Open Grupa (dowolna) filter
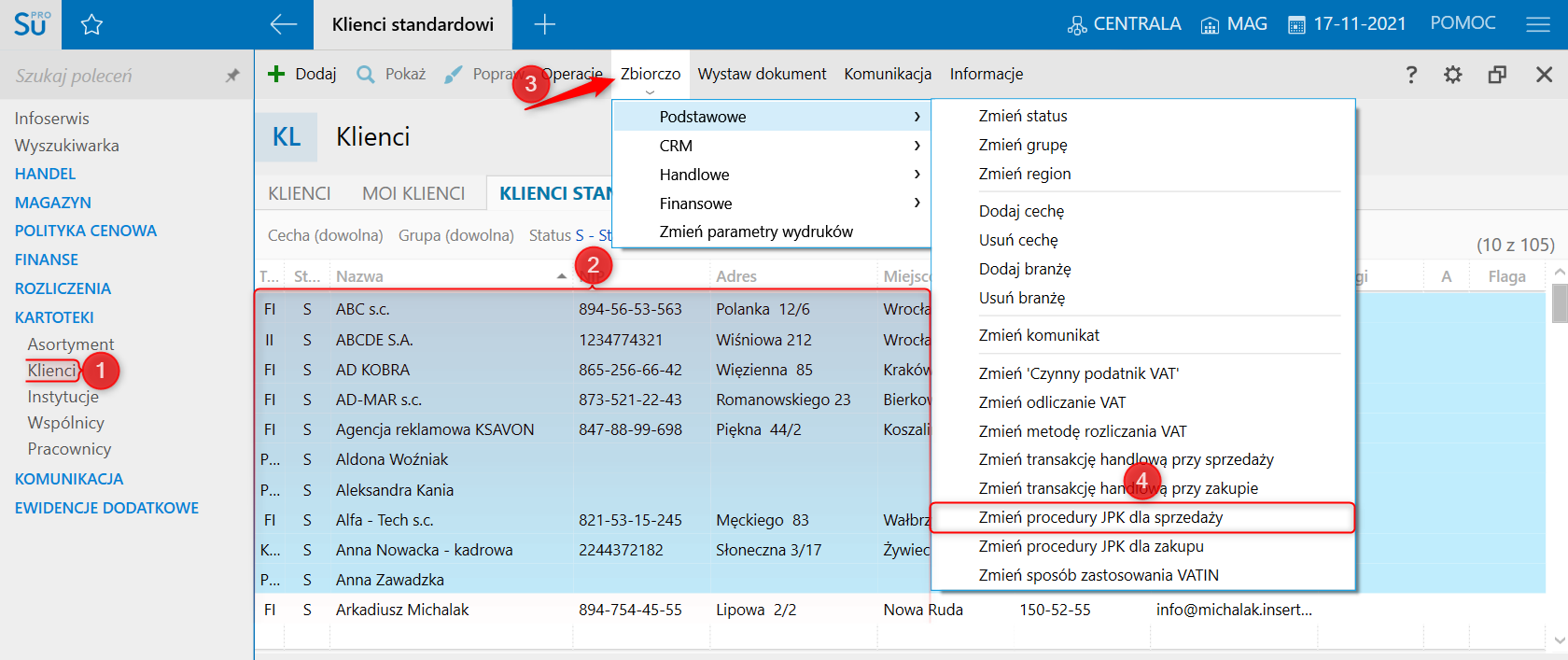This screenshot has width=1568, height=660. pos(456,235)
